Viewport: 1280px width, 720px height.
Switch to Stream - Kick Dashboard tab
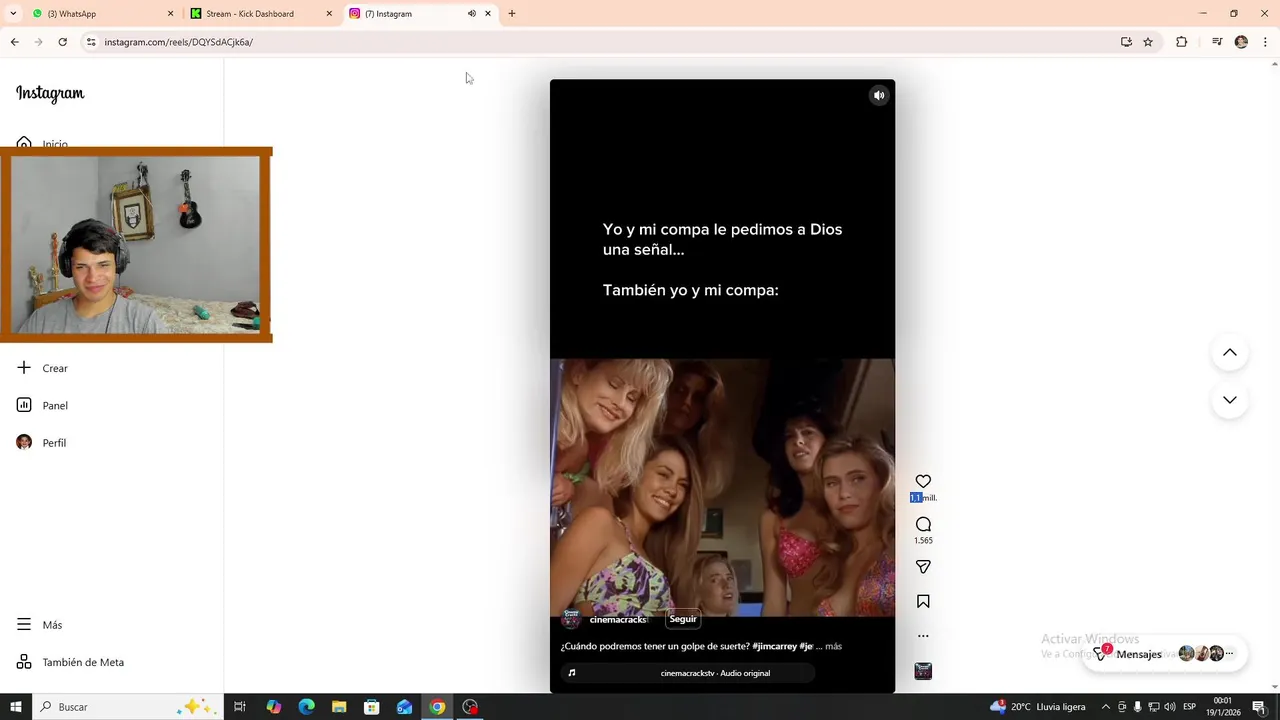click(260, 14)
